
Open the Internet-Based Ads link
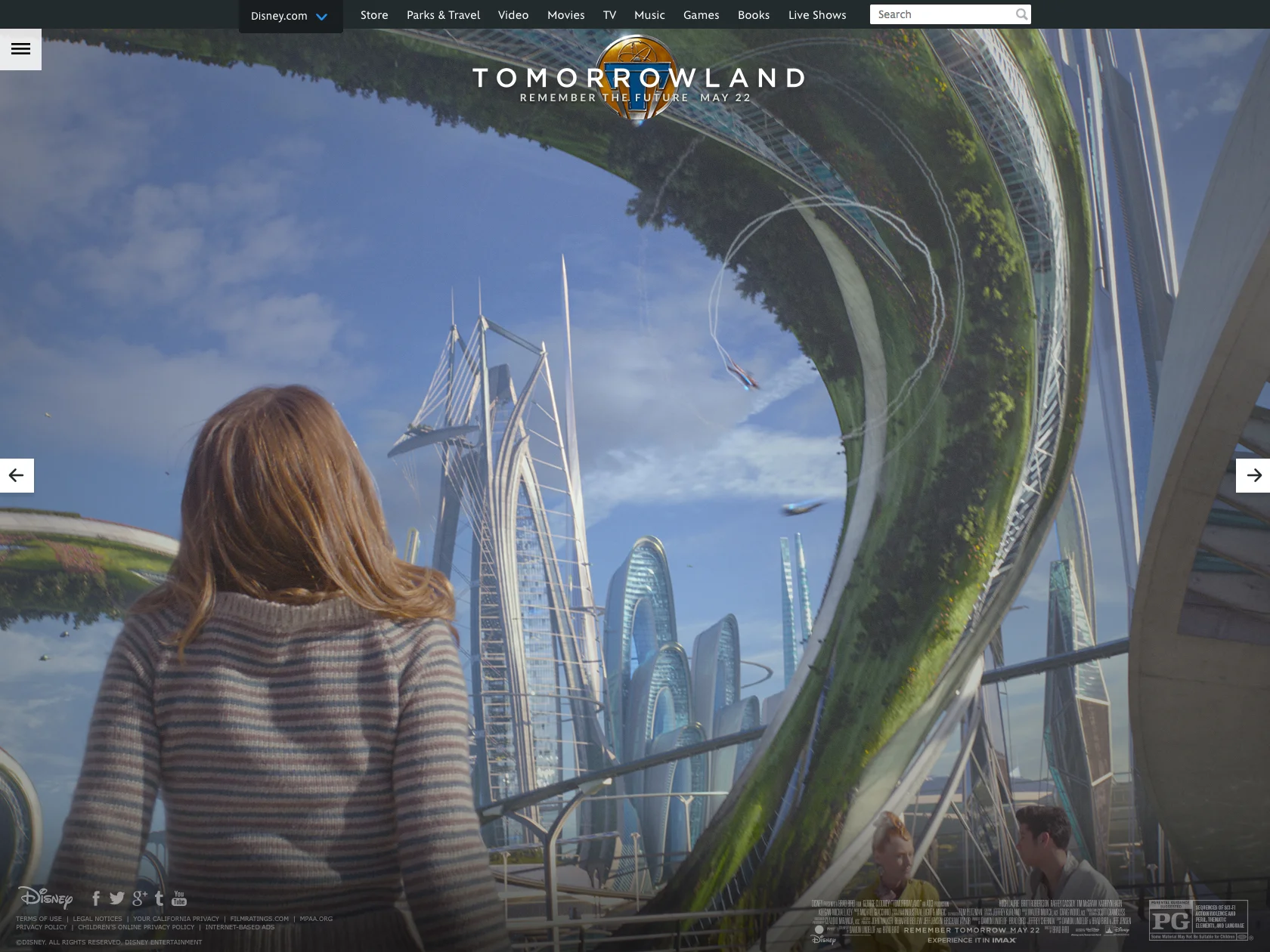click(x=240, y=927)
